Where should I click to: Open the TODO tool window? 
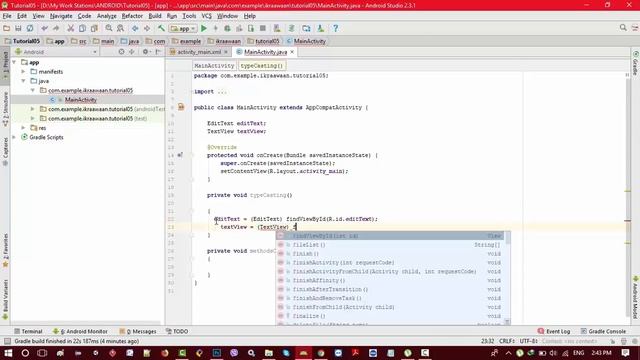(177, 331)
